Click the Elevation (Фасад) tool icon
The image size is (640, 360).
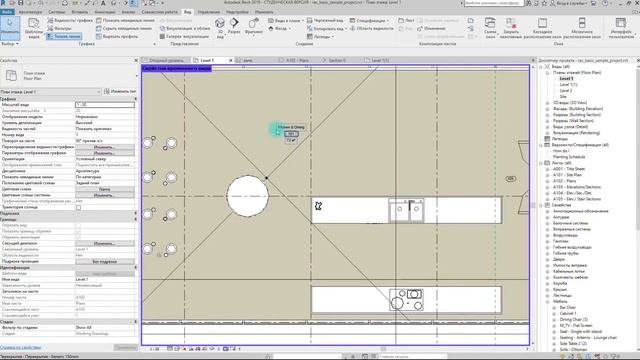point(271,29)
